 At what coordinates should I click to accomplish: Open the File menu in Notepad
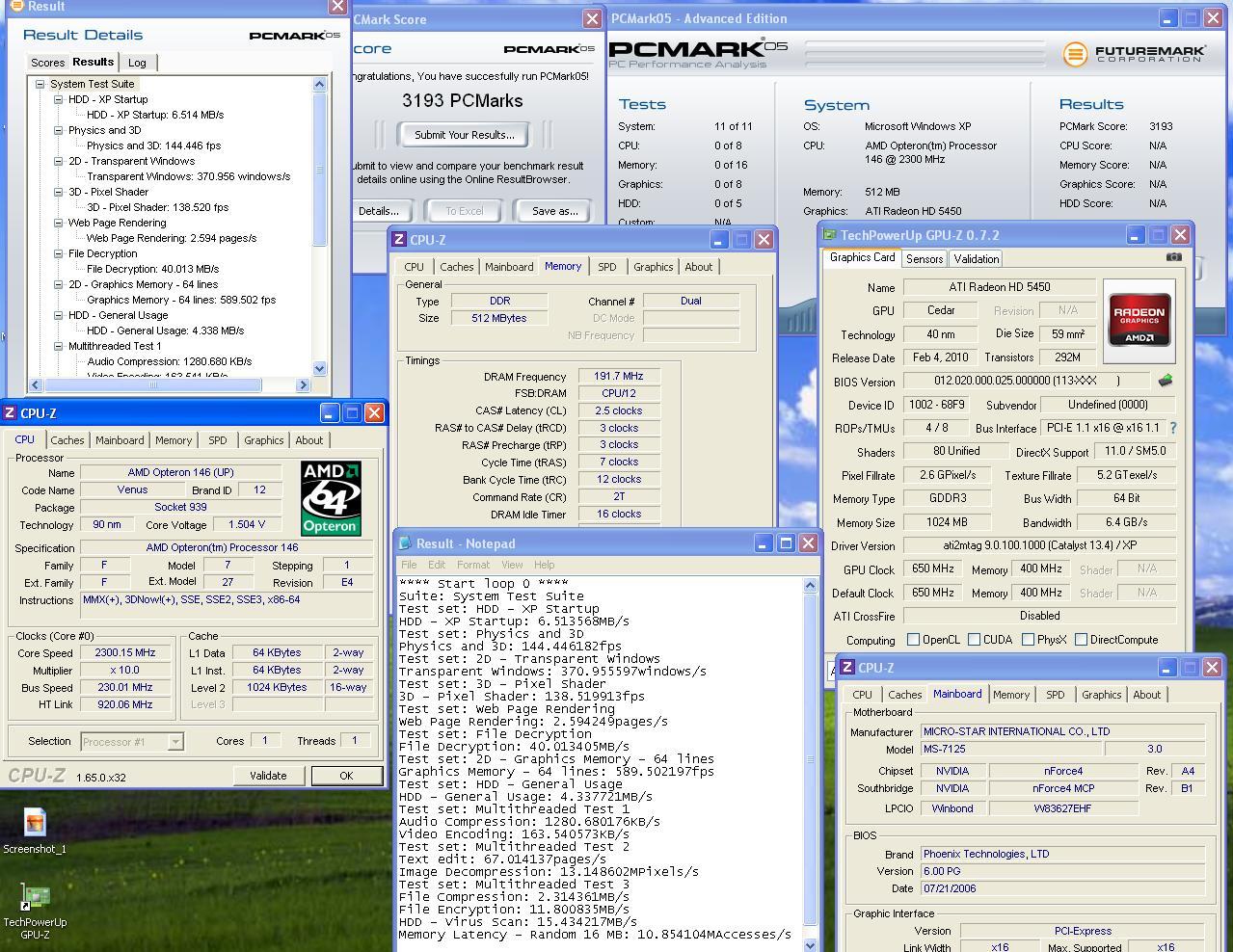pos(409,565)
